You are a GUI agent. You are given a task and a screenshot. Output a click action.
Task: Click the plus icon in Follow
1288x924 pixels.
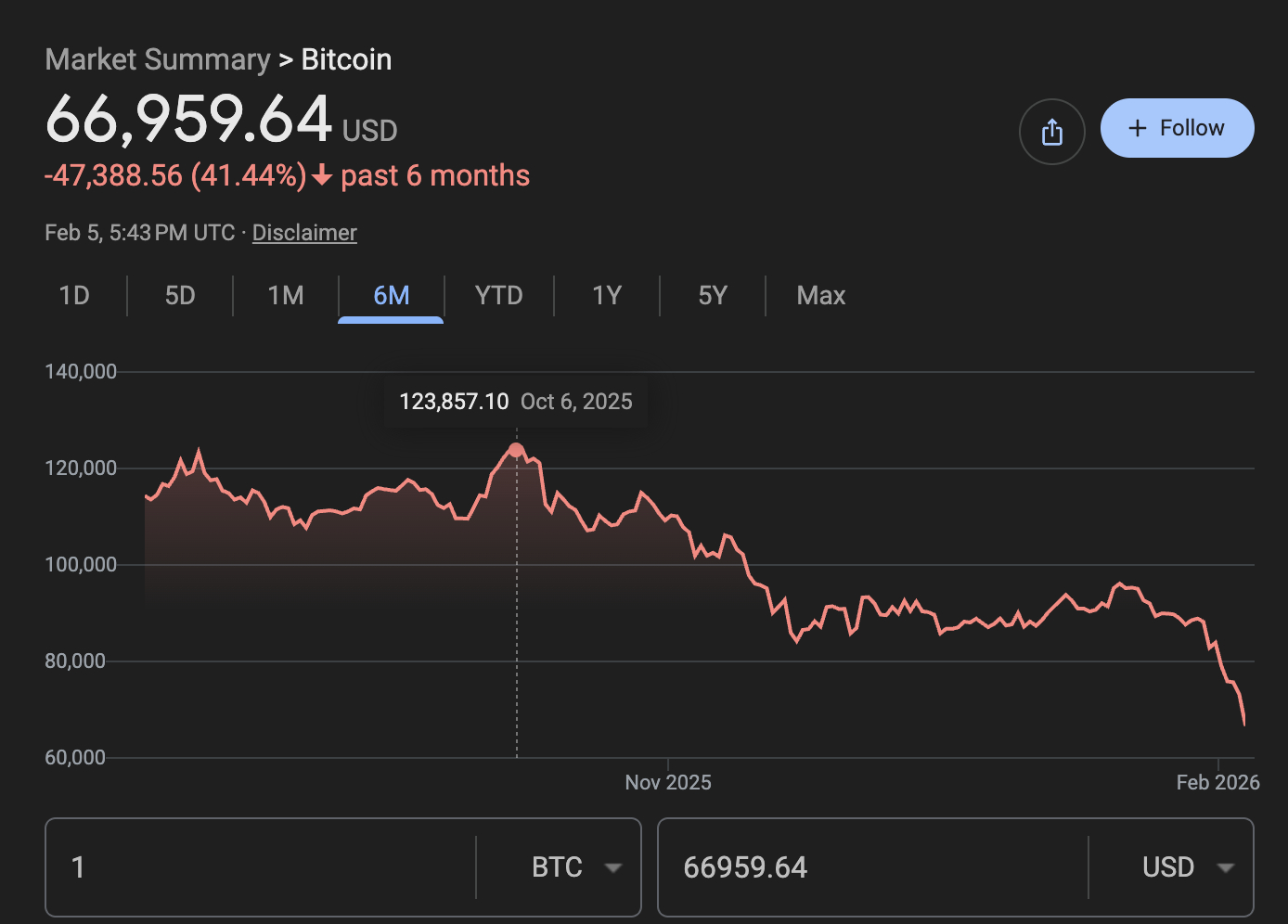pyautogui.click(x=1138, y=128)
